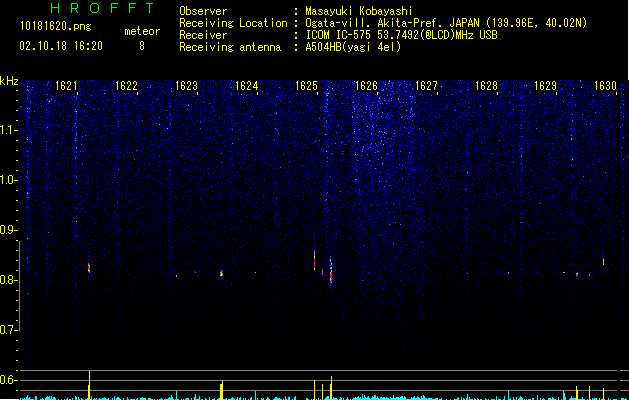Click the 1623 time marker
The image size is (629, 400).
186,86
